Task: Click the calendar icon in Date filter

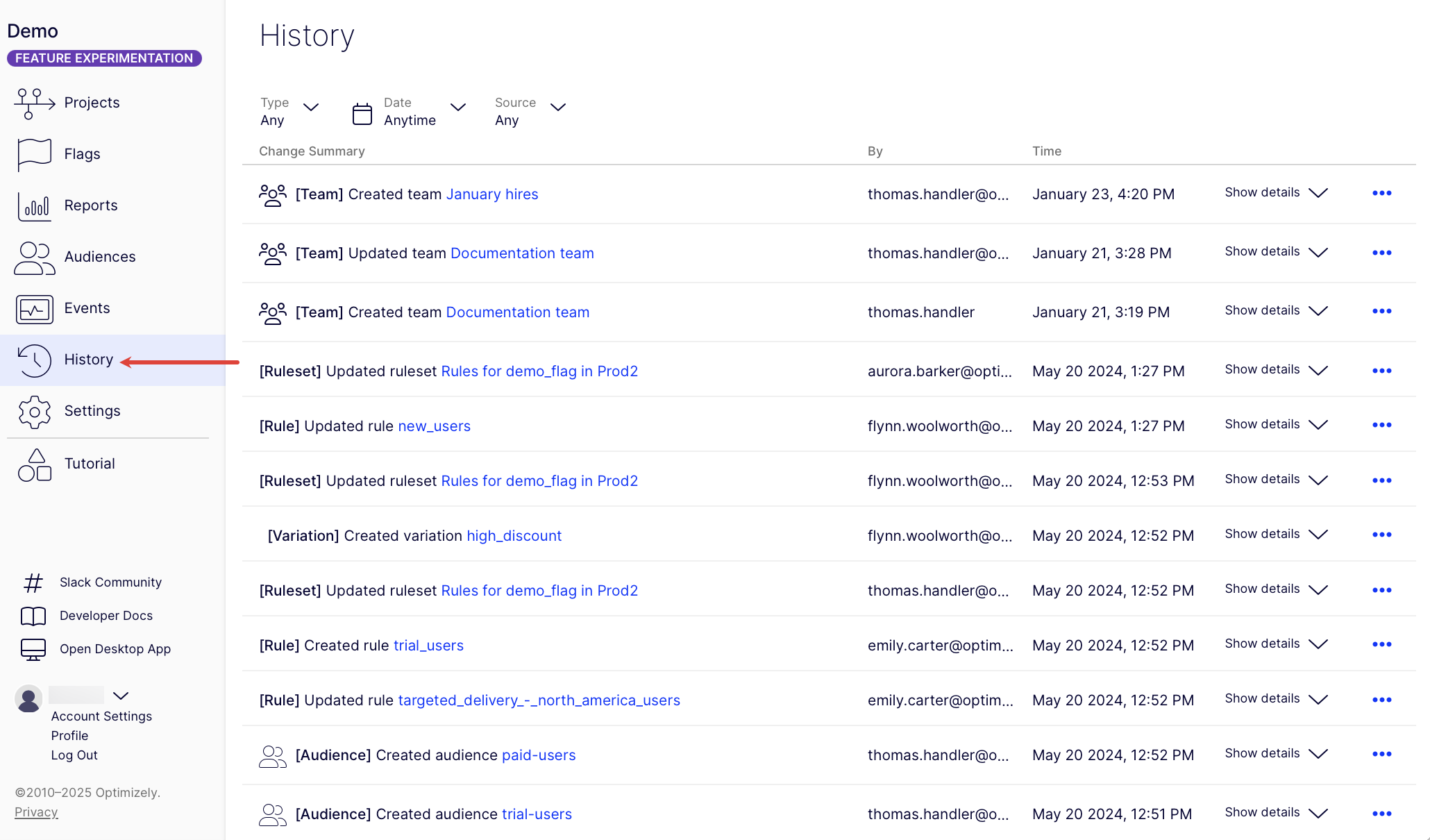Action: [362, 112]
